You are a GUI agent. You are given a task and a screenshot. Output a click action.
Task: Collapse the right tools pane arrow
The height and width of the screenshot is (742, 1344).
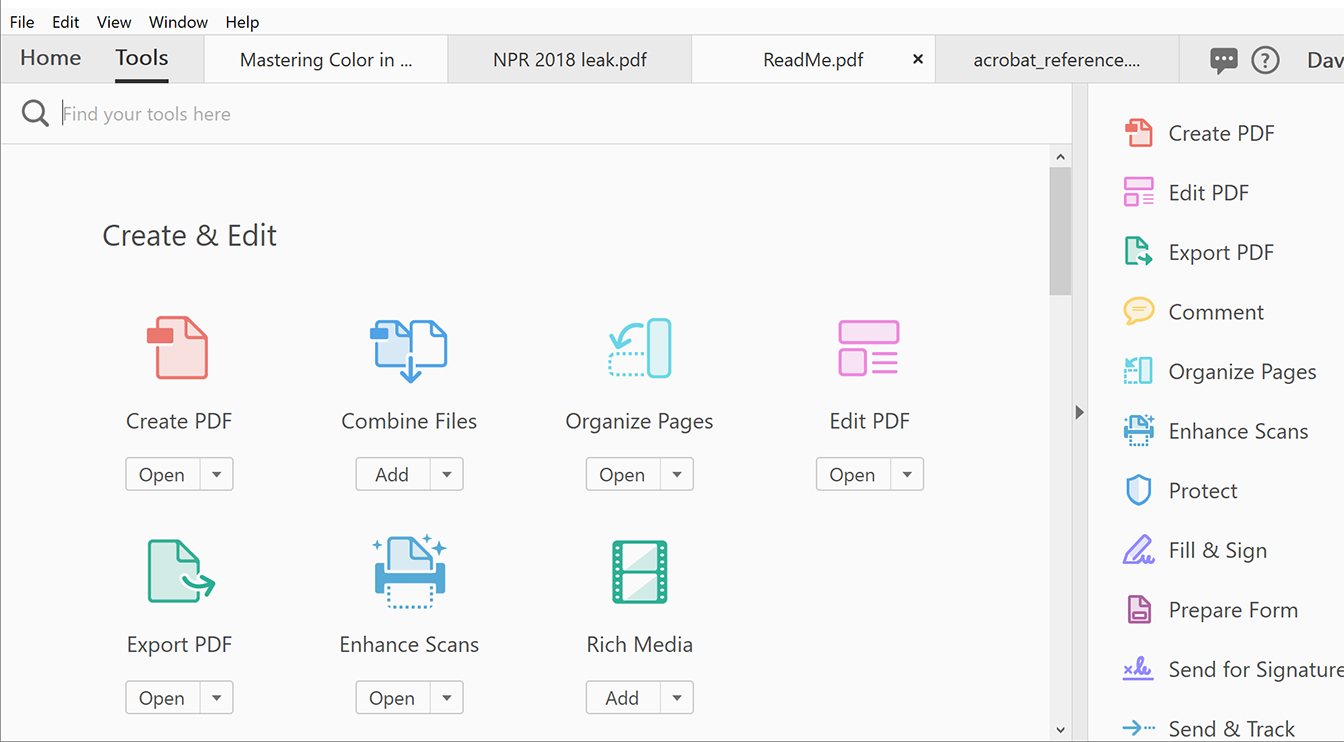[1079, 412]
